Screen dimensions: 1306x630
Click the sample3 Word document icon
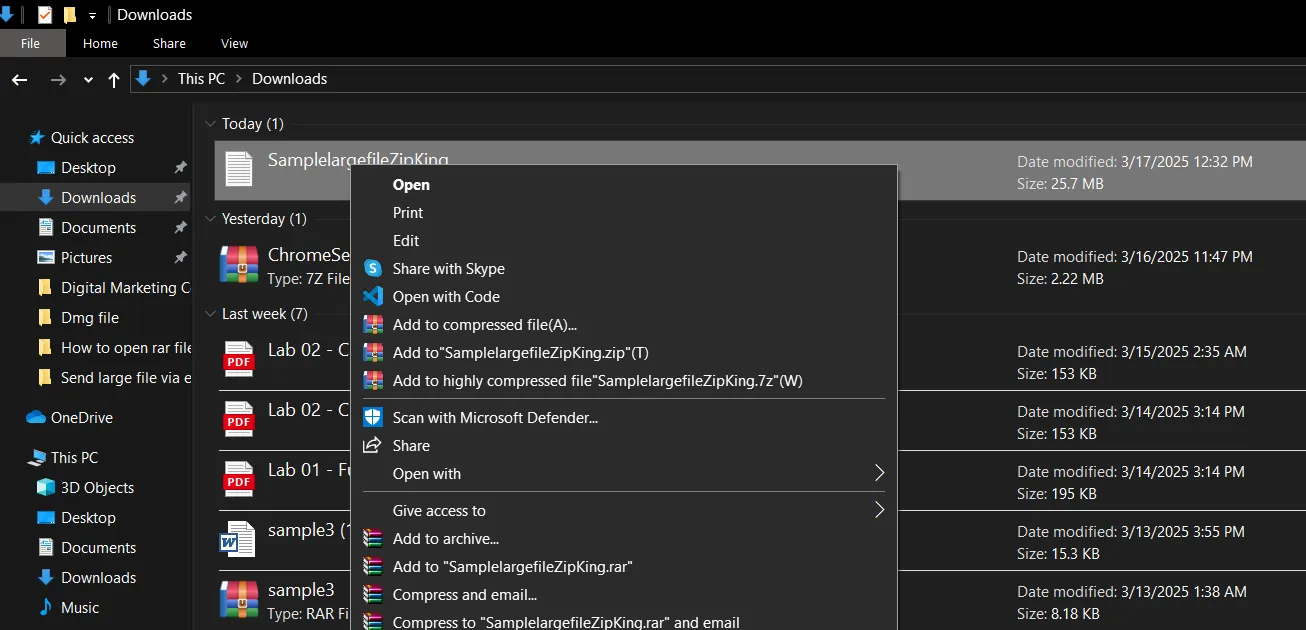238,539
